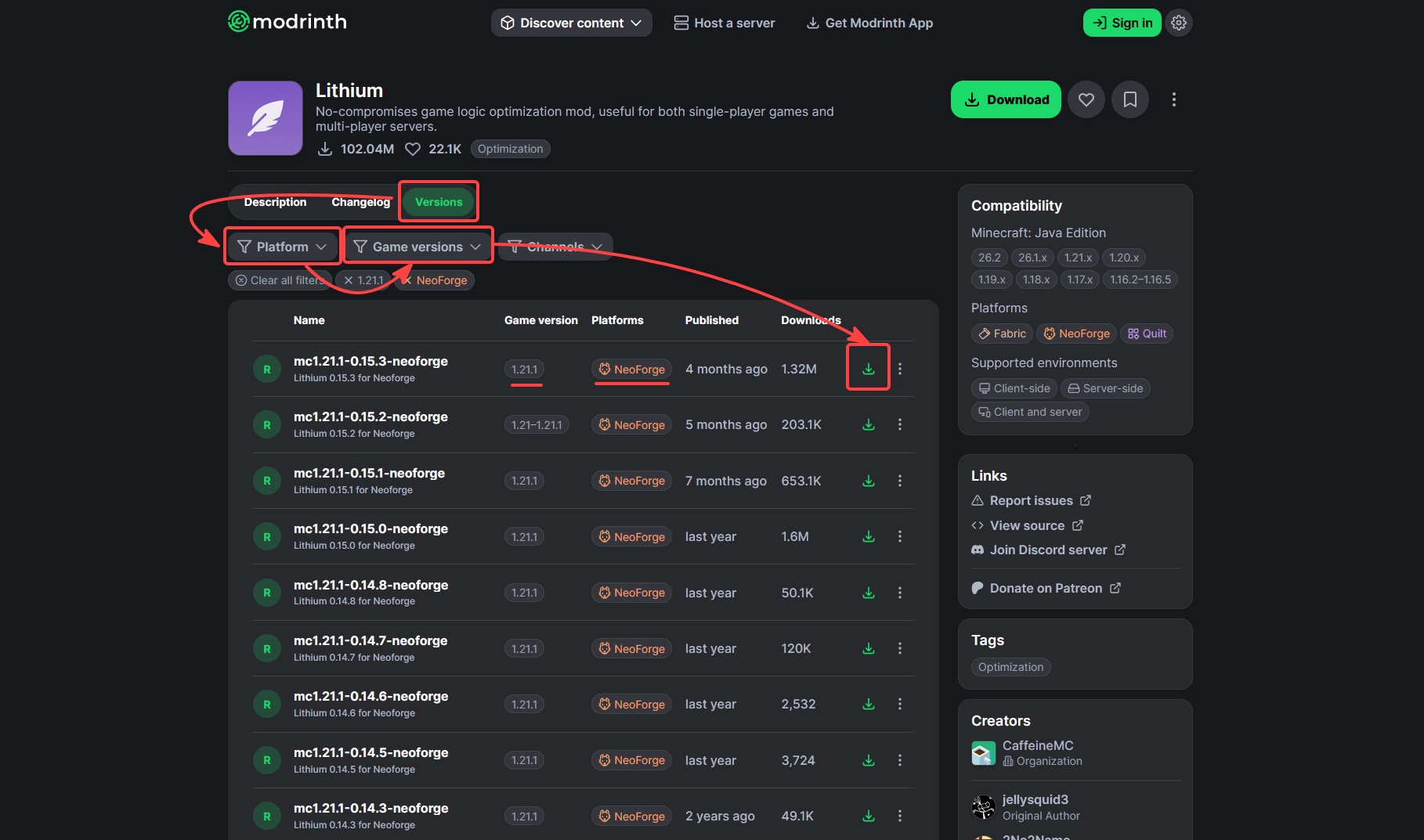The height and width of the screenshot is (840, 1424).
Task: Click the Optimization tag under the Lithium title
Action: [x=511, y=149]
